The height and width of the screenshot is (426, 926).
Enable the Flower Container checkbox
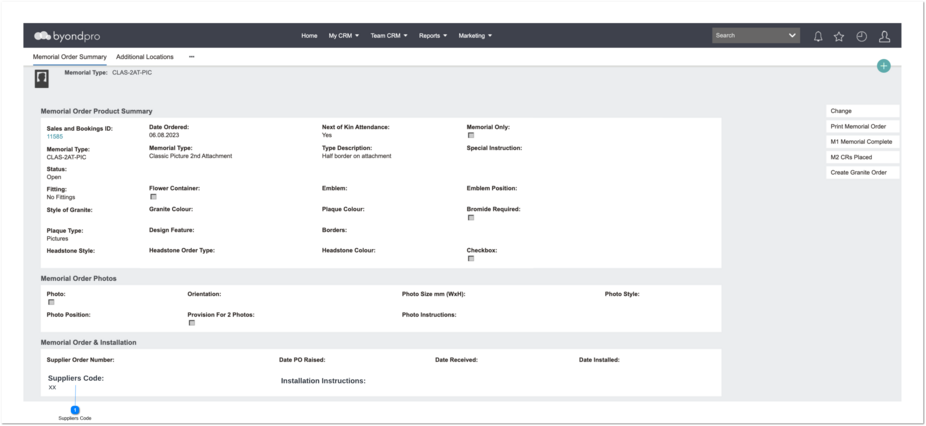coord(153,197)
